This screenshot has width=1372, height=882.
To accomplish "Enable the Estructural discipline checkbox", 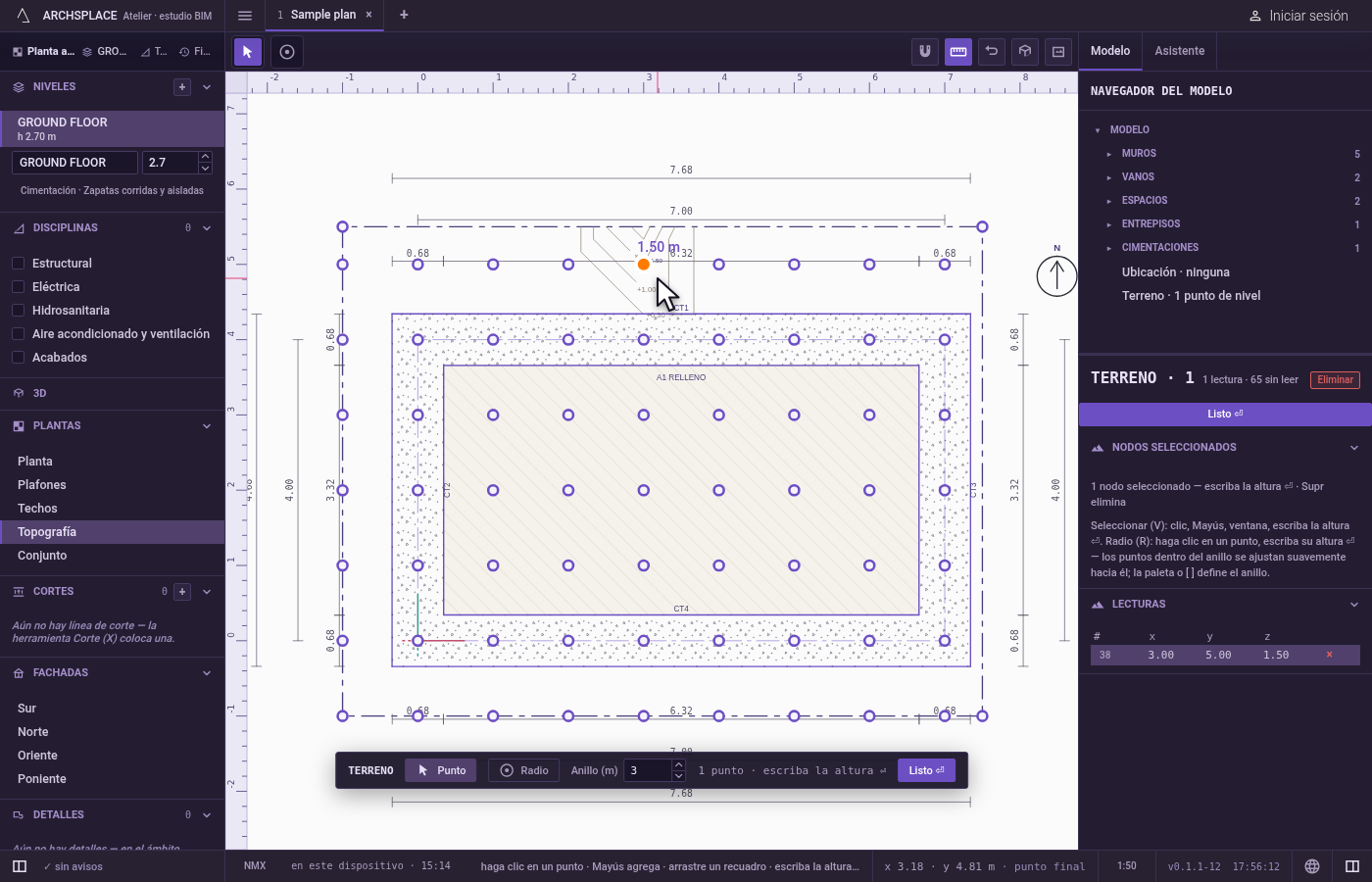I will [x=18, y=264].
